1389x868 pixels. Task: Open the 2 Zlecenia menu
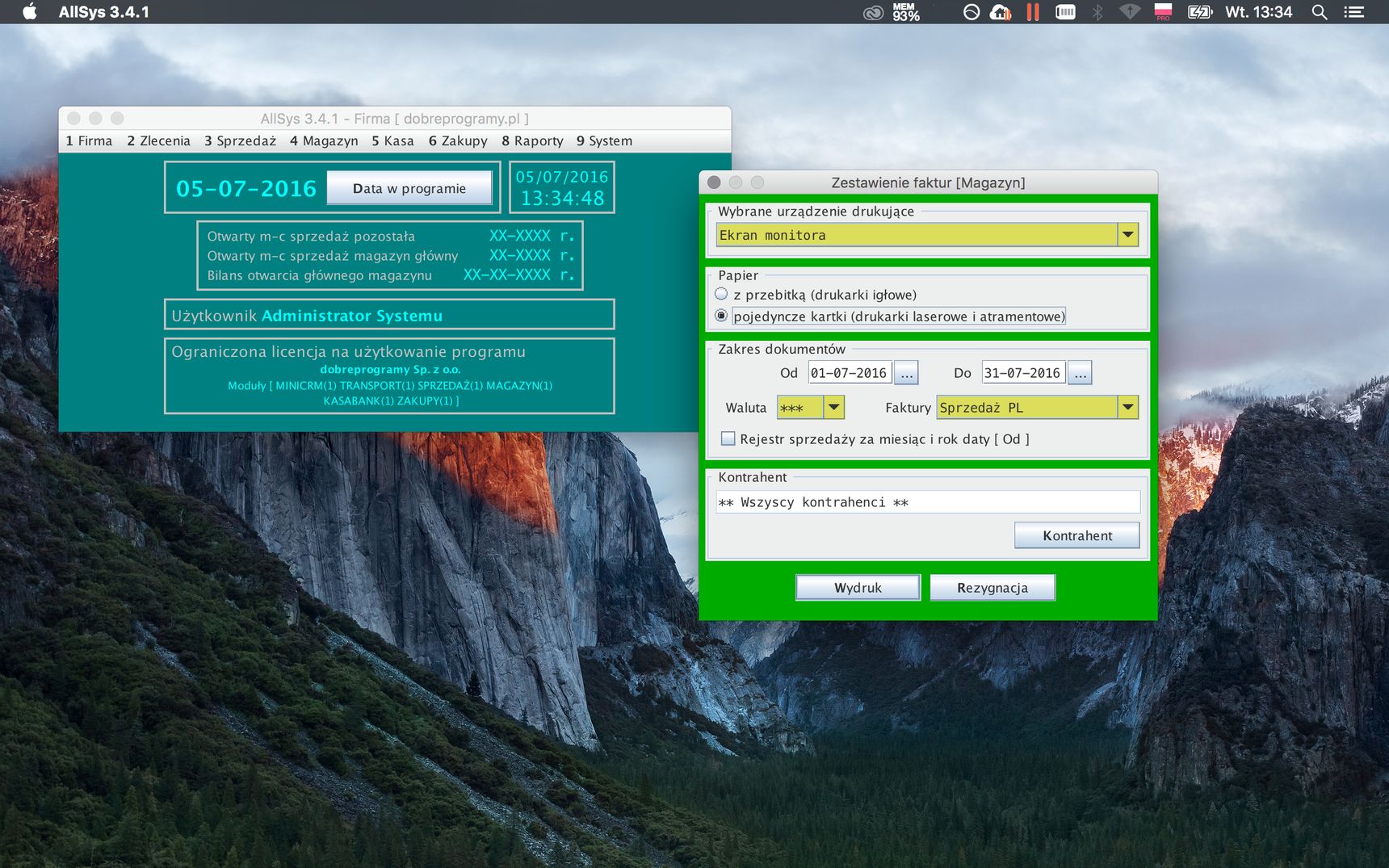(158, 140)
